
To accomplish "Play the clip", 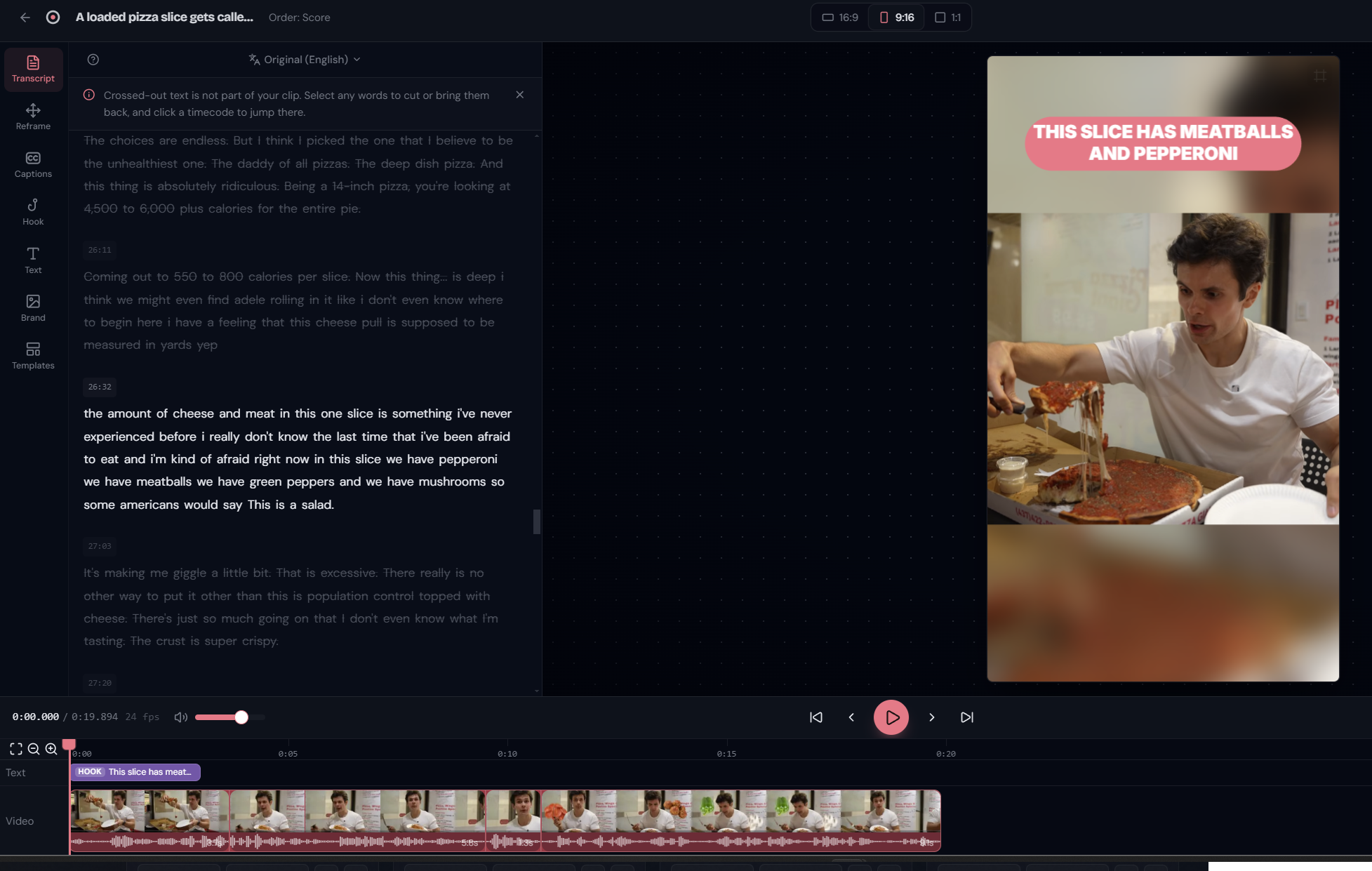I will pyautogui.click(x=891, y=717).
